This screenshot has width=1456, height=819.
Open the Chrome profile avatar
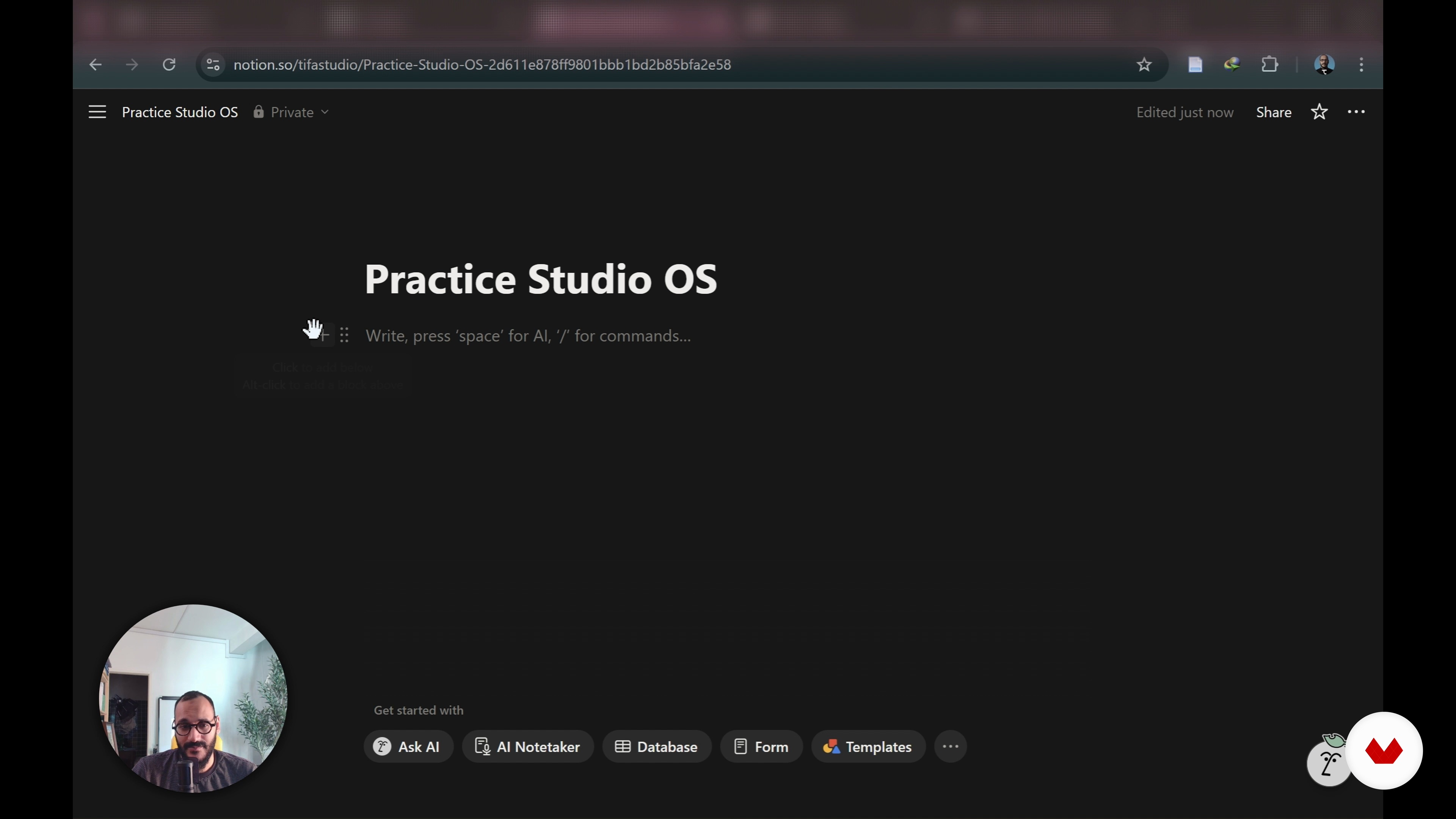point(1324,64)
